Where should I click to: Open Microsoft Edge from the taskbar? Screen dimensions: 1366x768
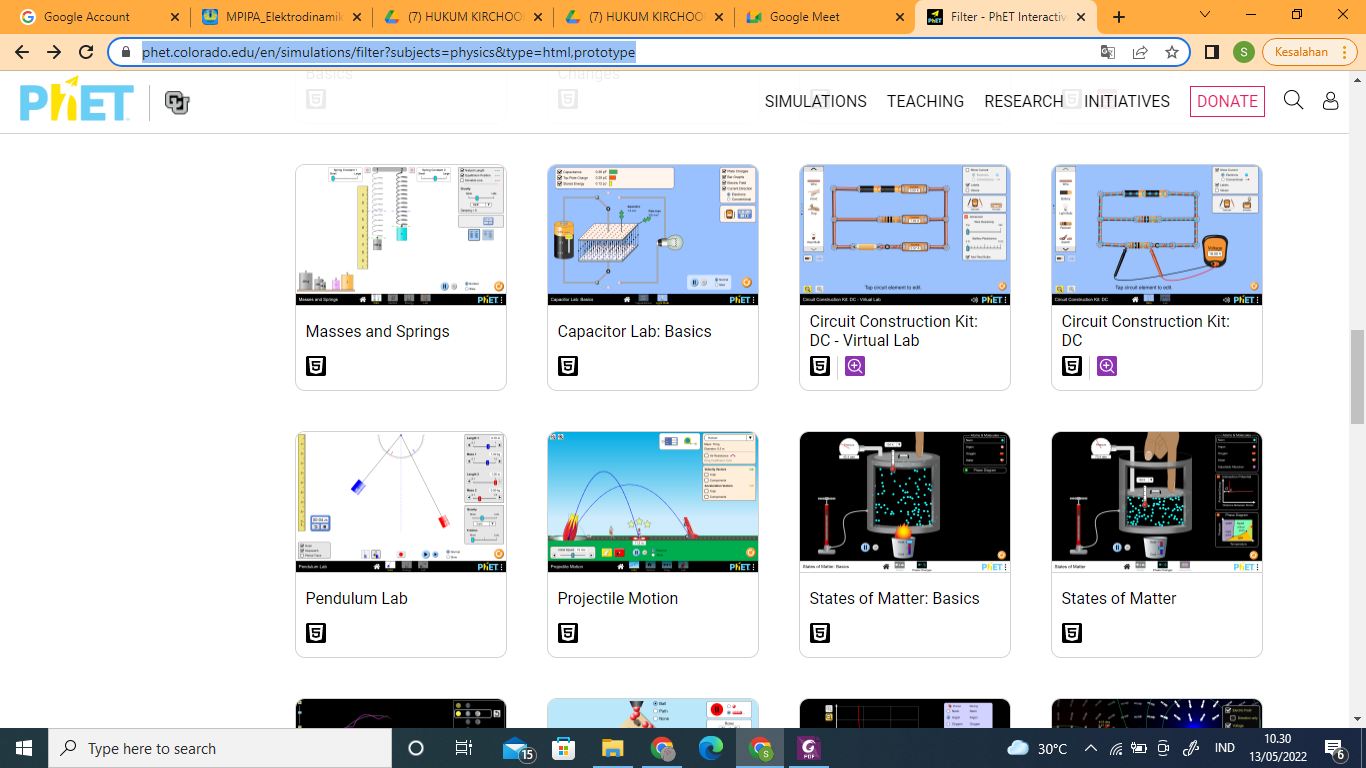click(710, 748)
